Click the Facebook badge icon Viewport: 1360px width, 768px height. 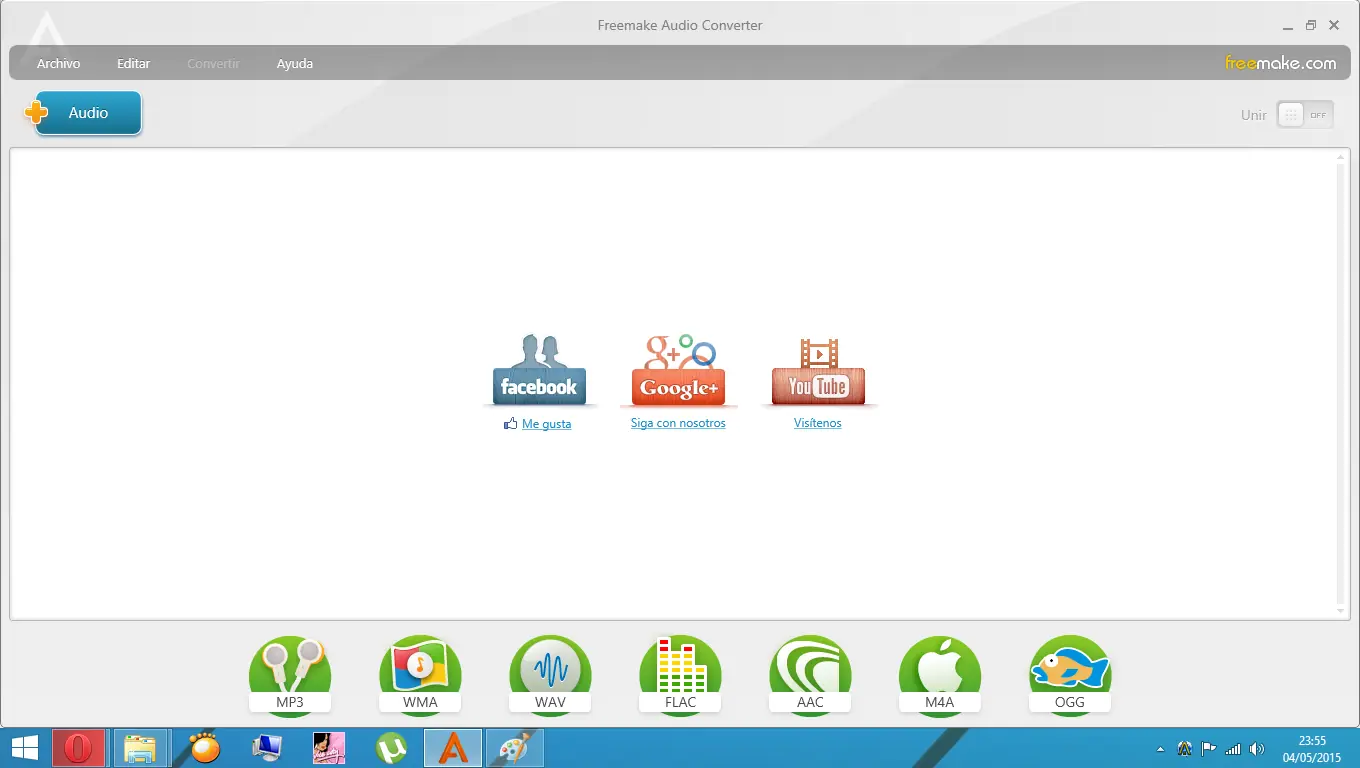click(539, 371)
